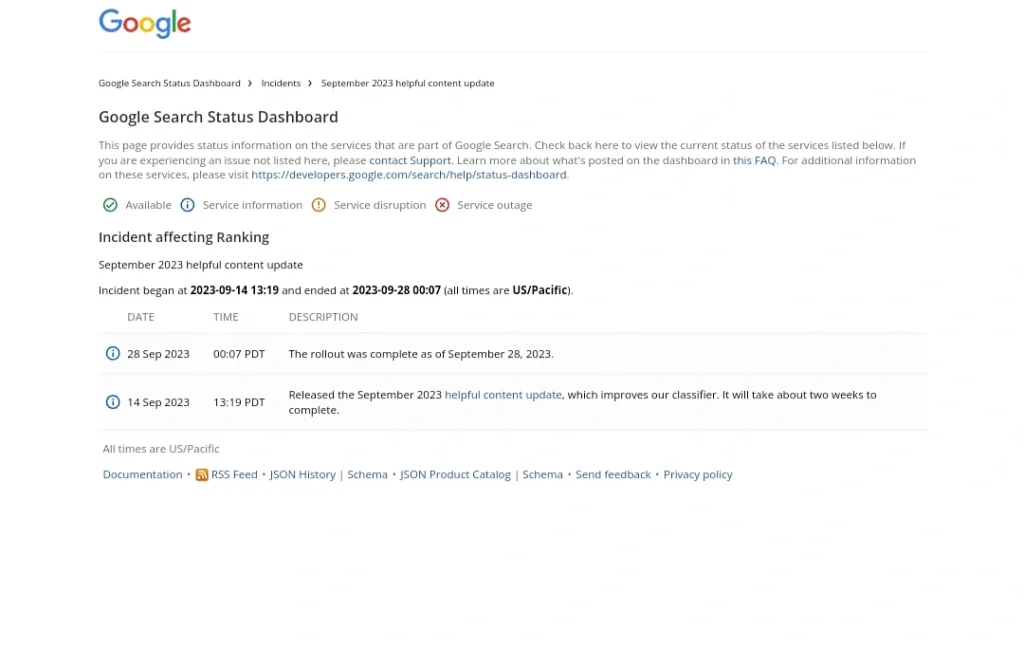Click the DATE column header
This screenshot has height=648, width=1024.
pos(140,317)
